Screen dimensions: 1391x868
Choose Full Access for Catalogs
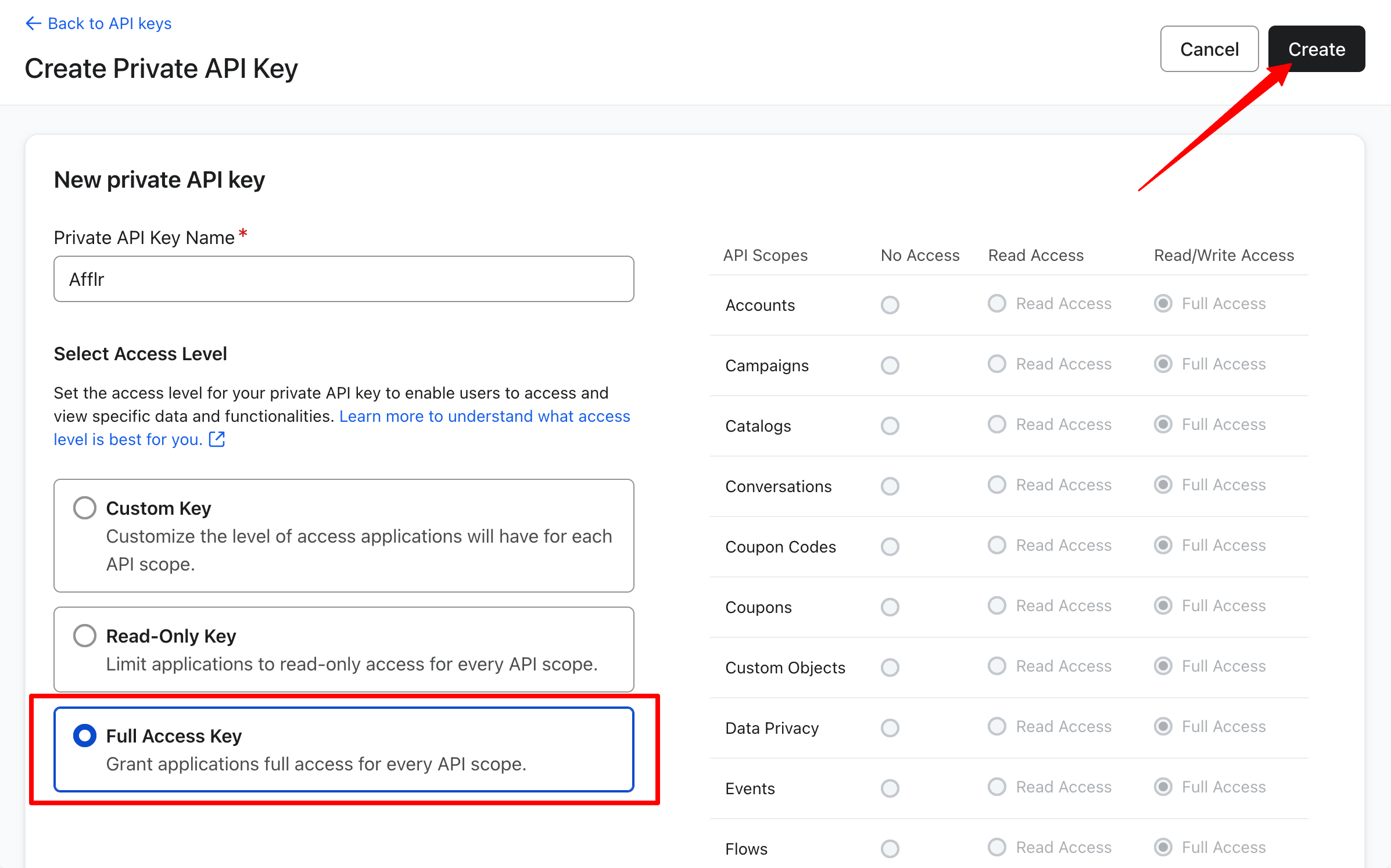point(1163,425)
